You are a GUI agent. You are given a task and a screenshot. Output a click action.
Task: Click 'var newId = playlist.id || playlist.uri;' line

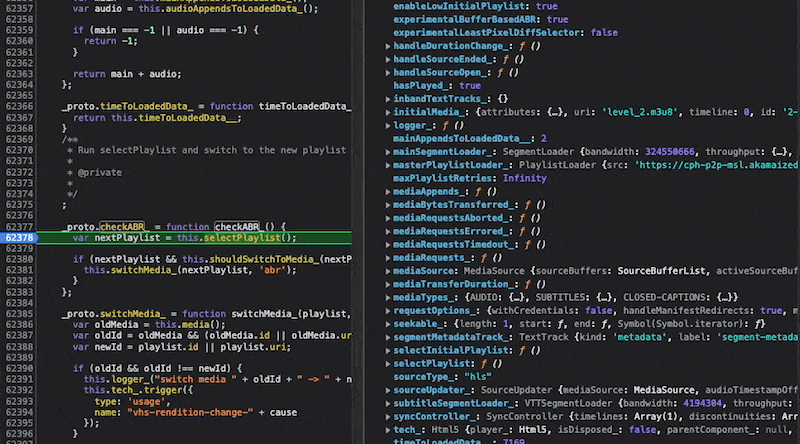tap(182, 347)
